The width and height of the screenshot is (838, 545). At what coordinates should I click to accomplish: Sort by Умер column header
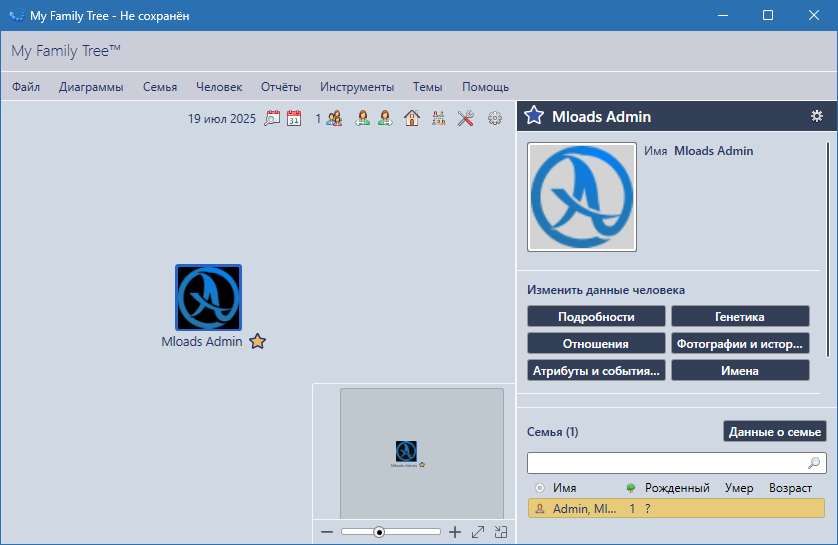[739, 488]
